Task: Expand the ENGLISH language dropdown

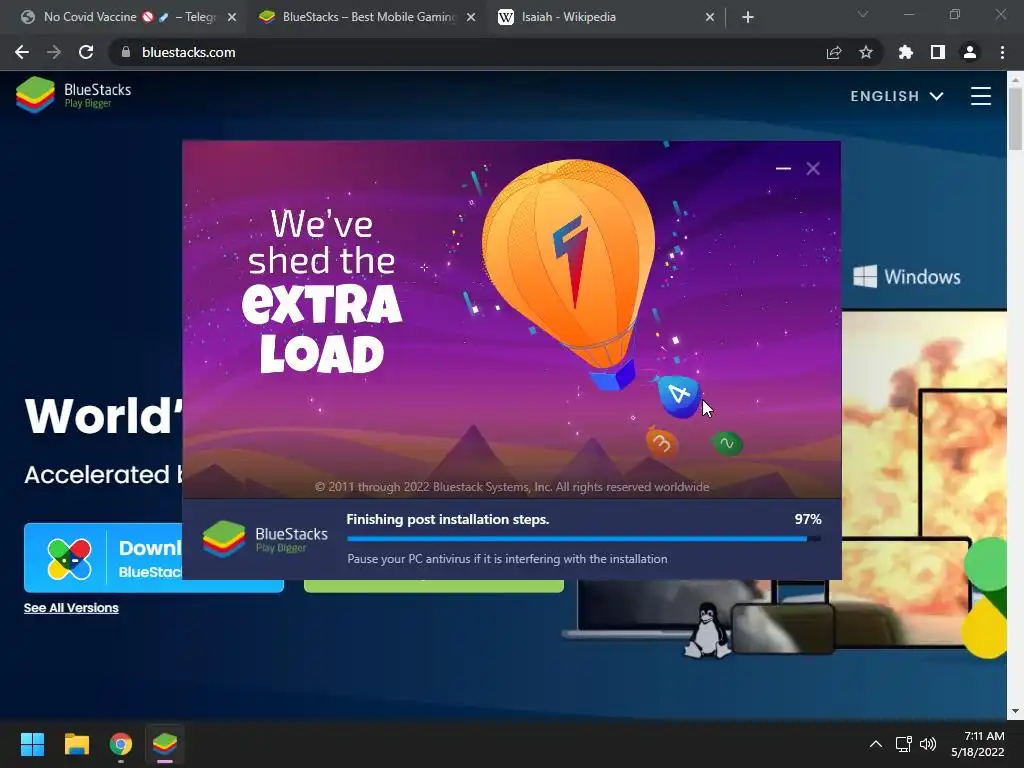Action: pyautogui.click(x=897, y=96)
